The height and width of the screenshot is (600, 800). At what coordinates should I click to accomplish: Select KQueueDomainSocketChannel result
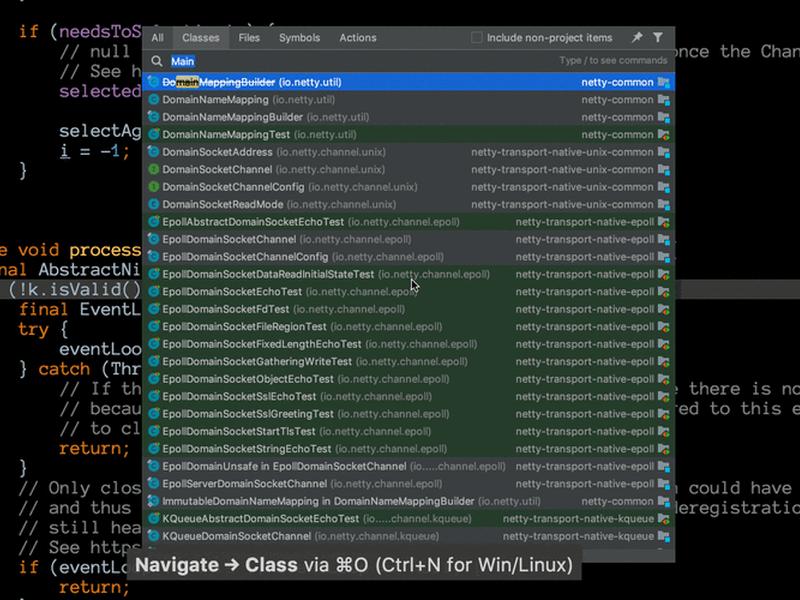coord(408,536)
